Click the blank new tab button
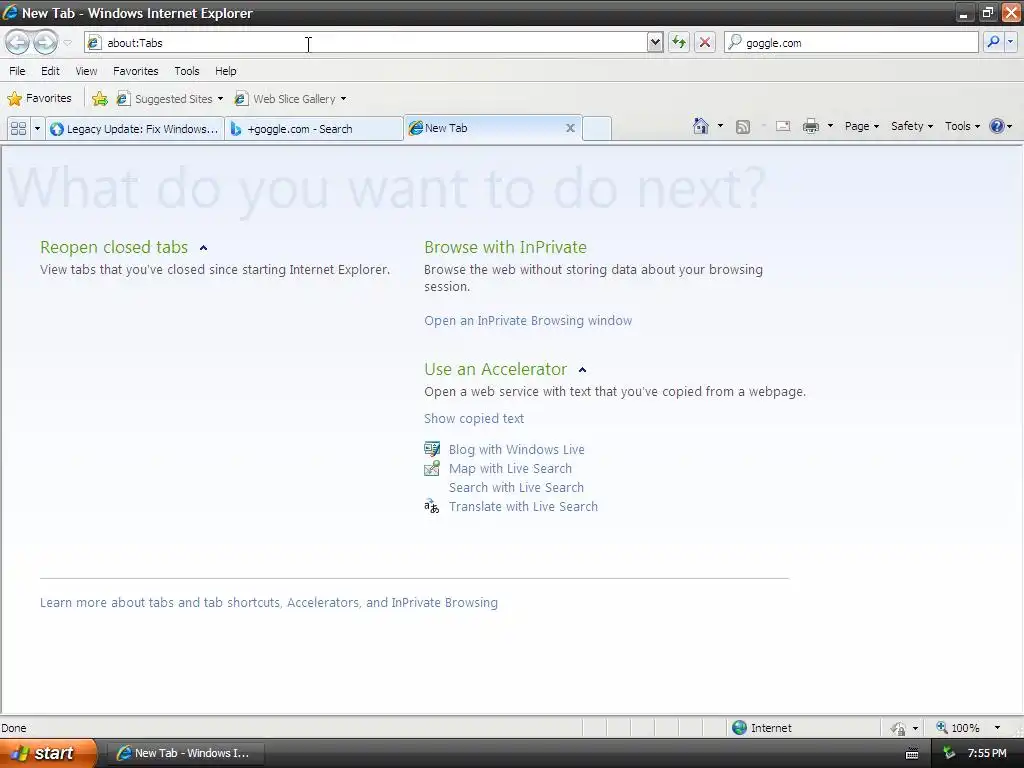 pos(596,129)
